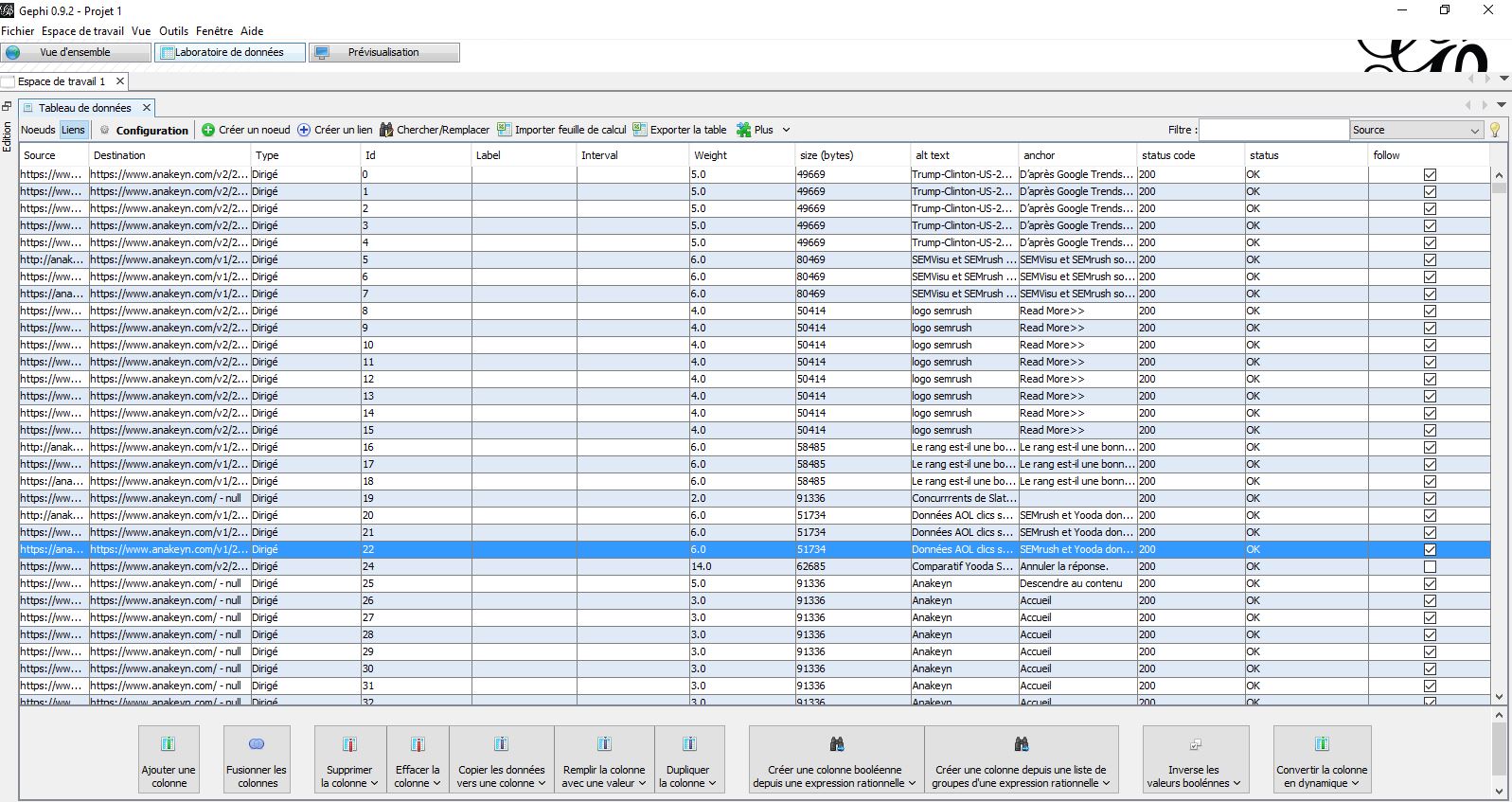Image resolution: width=1512 pixels, height=802 pixels.
Task: Select the Liens table view
Action: [74, 130]
